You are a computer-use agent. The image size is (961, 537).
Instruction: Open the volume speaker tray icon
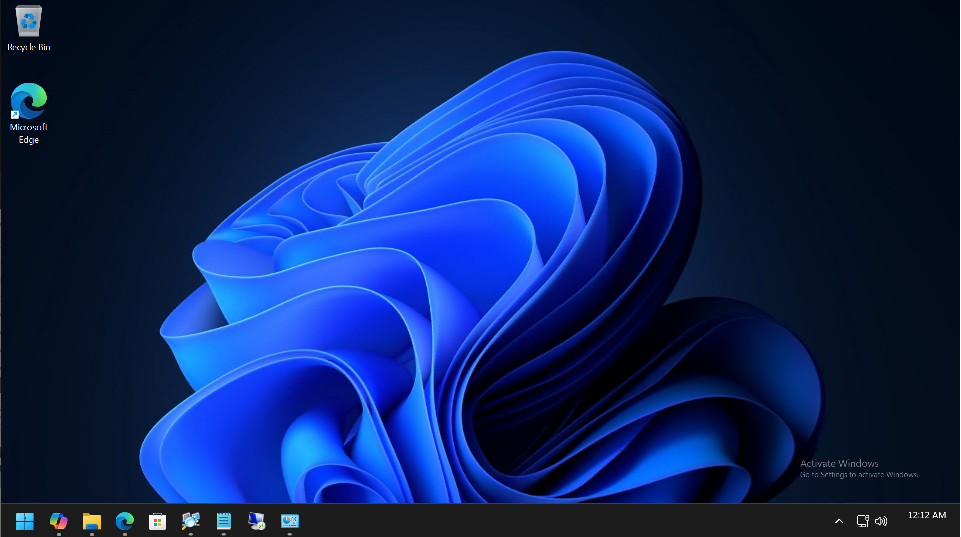click(x=881, y=521)
